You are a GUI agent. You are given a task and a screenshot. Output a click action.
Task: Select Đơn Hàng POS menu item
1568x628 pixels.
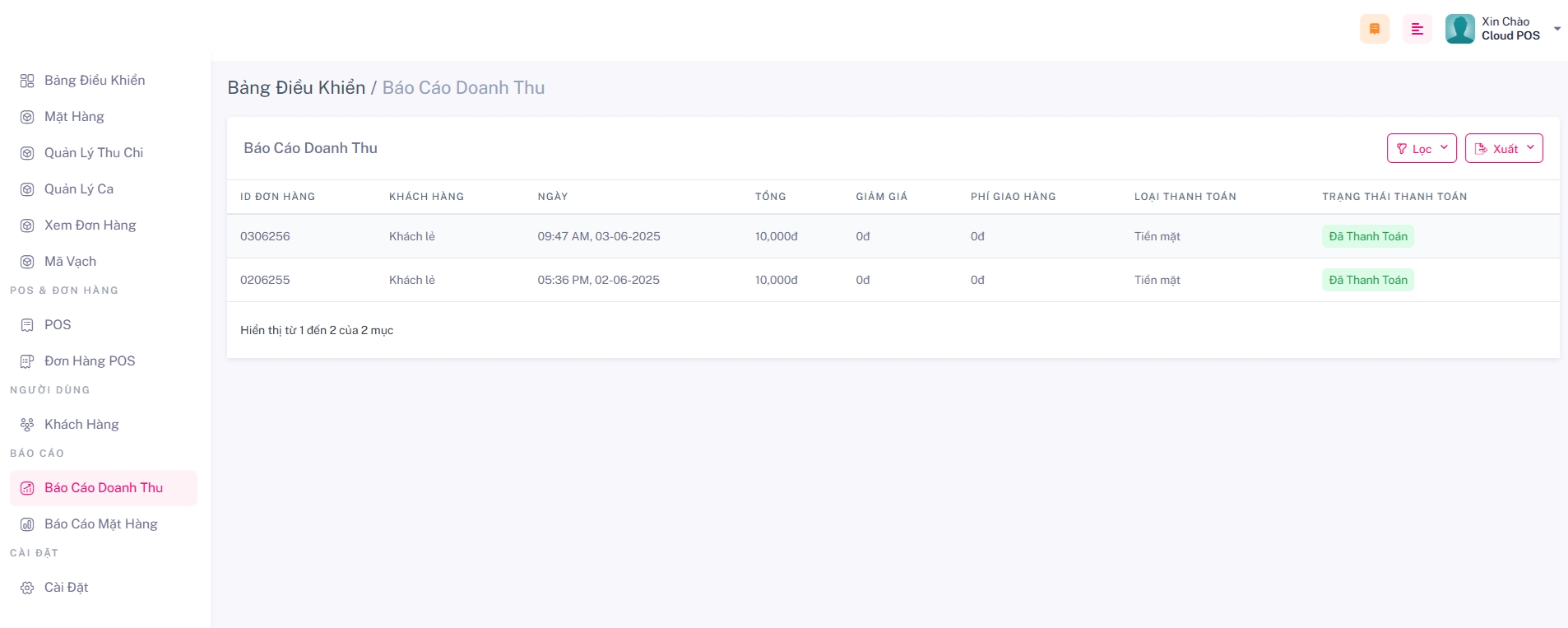(x=90, y=361)
